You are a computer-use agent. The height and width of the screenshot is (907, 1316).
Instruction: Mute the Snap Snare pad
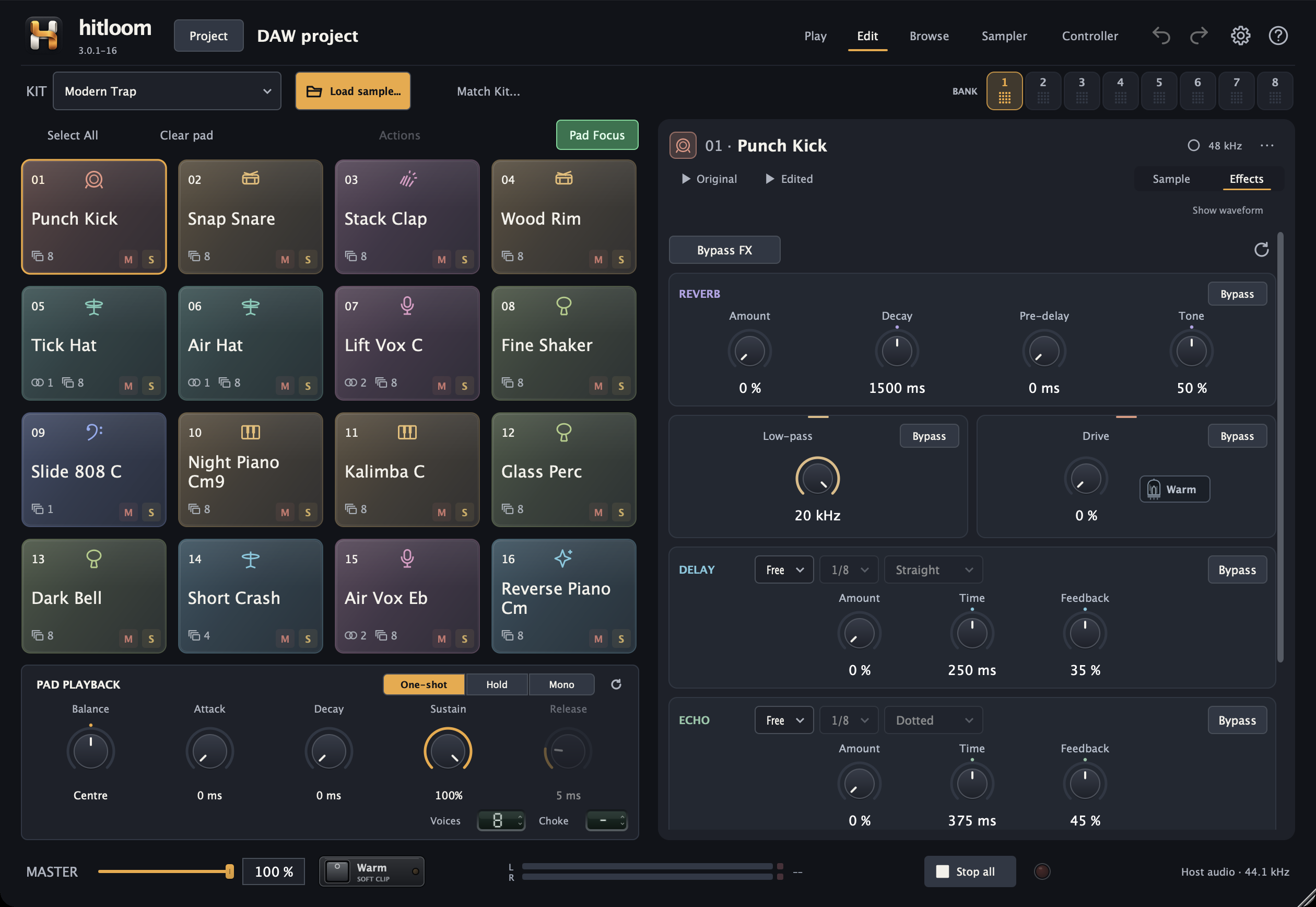coord(285,259)
